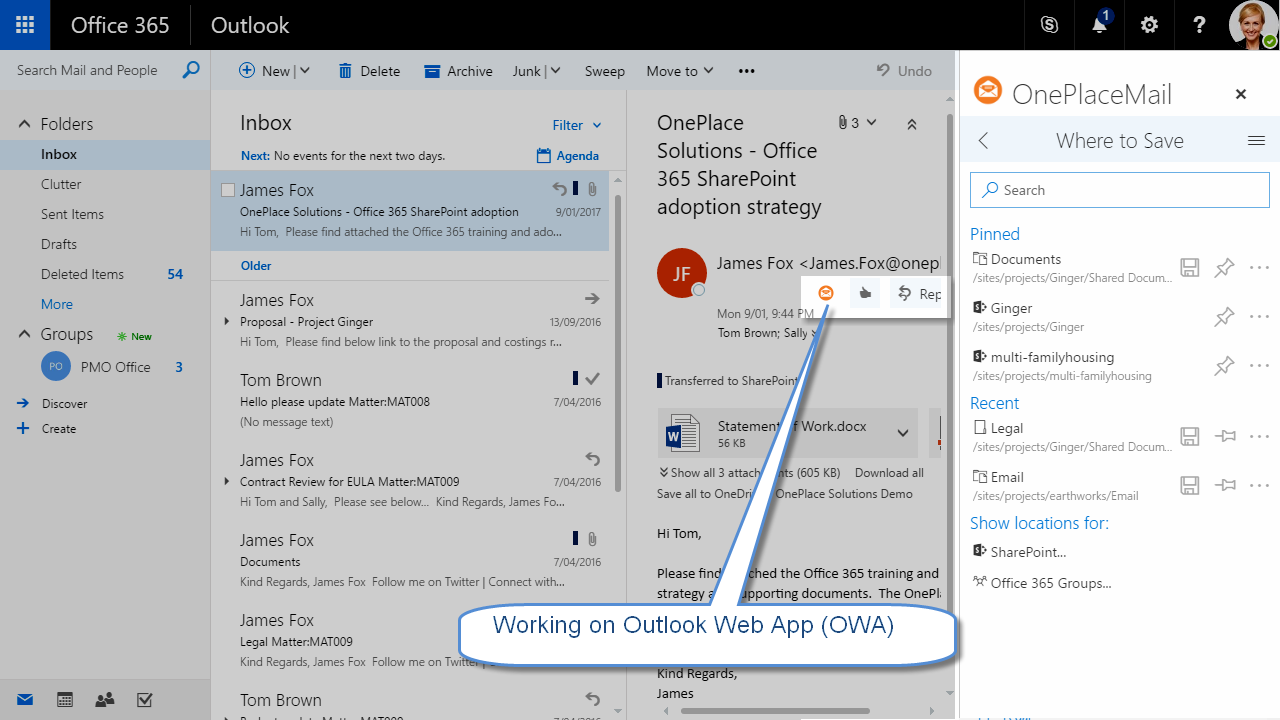This screenshot has width=1280, height=720.
Task: Pin the Legal recent location
Action: tap(1225, 436)
